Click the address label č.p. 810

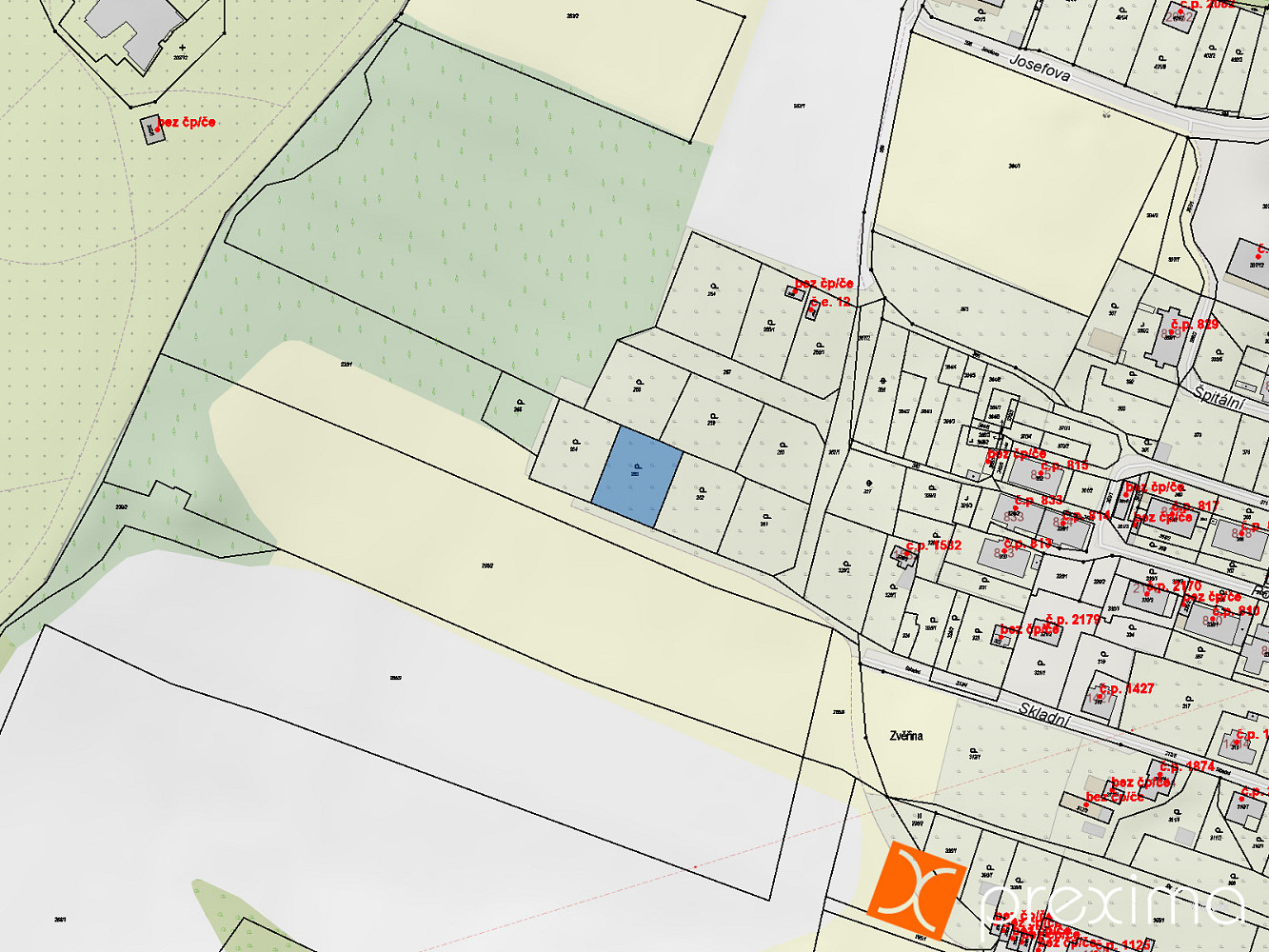(1236, 610)
